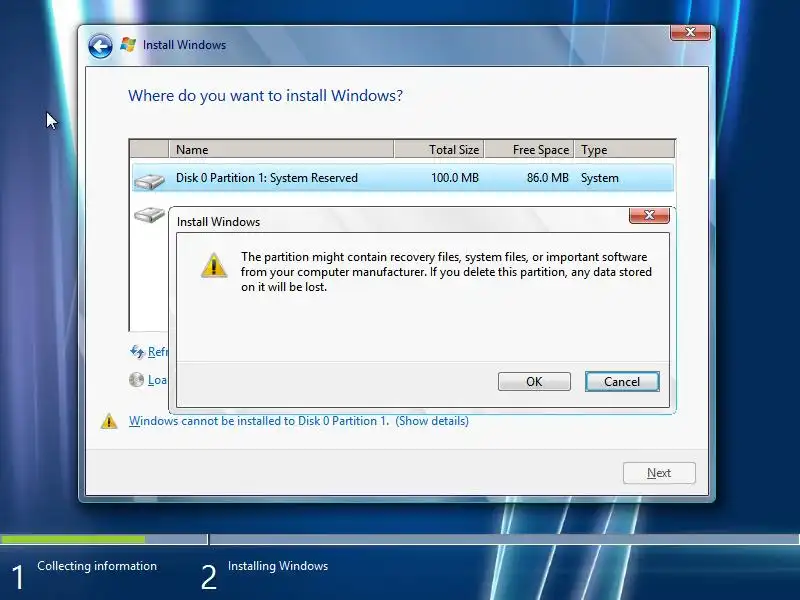The width and height of the screenshot is (800, 600).
Task: Click disk icon for Disk 0 Partition 1
Action: 149,181
